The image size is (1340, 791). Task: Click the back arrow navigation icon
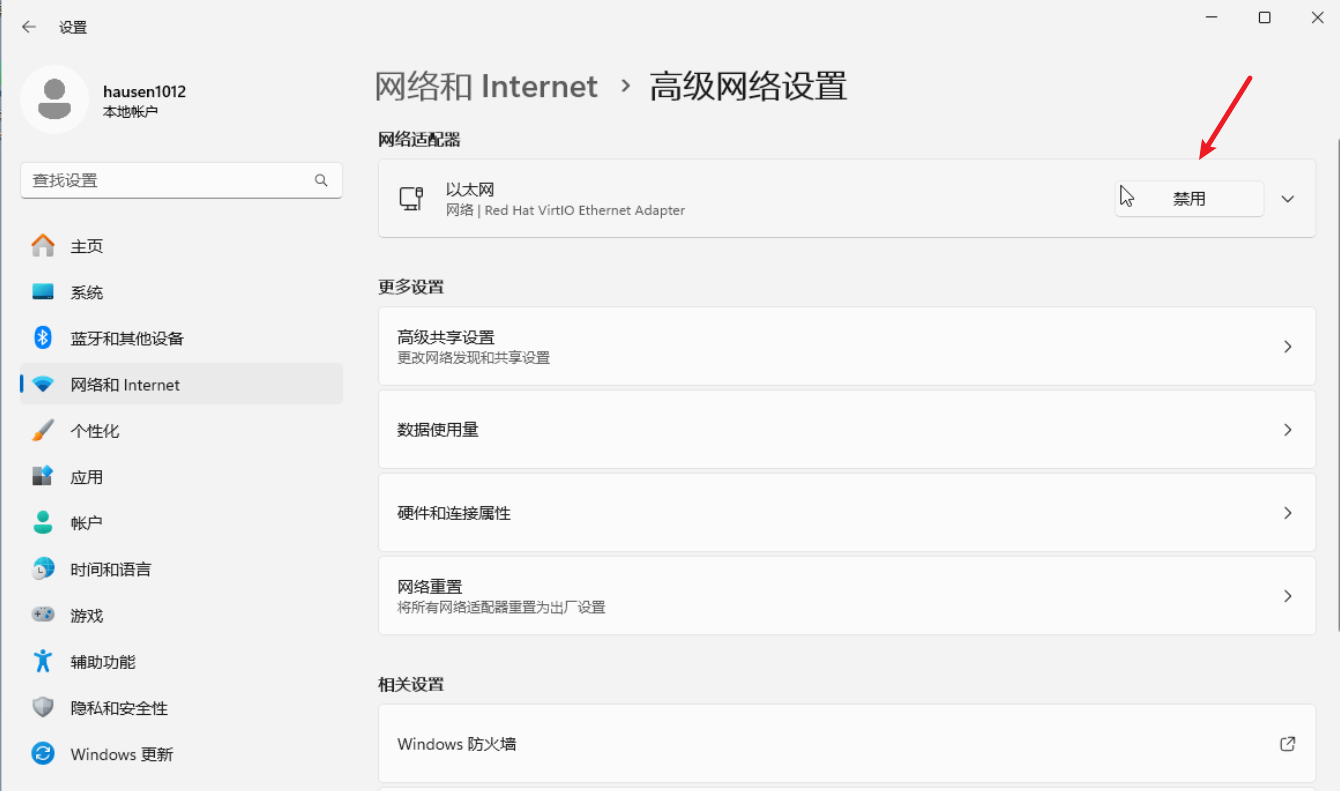click(26, 27)
